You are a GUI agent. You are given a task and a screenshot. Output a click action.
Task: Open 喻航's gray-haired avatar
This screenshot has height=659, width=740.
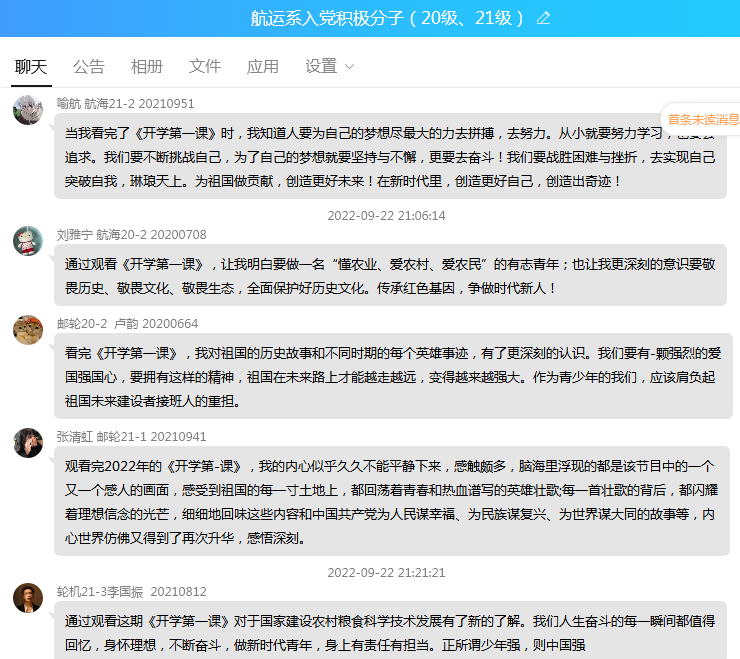point(28,110)
